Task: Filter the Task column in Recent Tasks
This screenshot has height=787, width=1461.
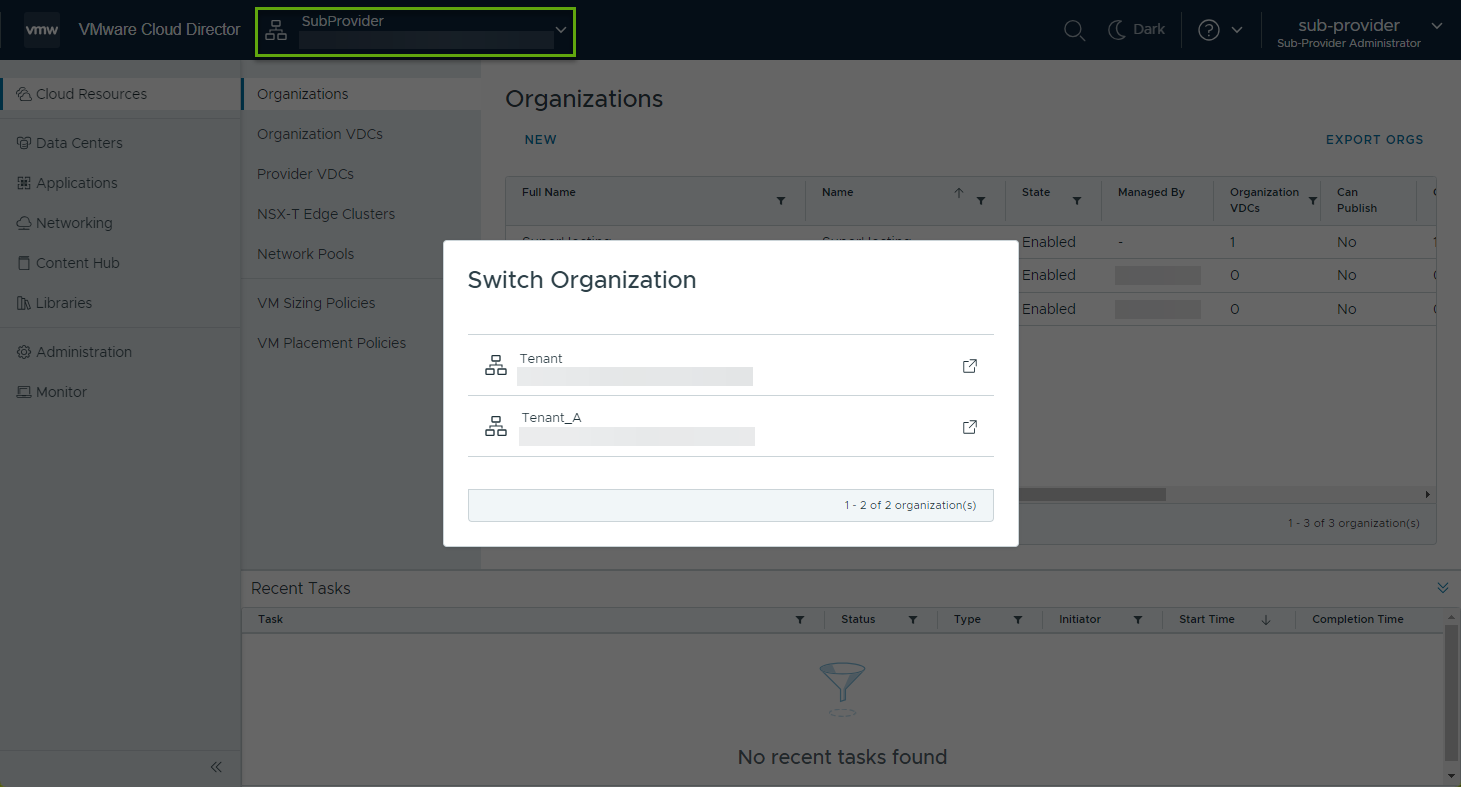Action: pos(800,620)
